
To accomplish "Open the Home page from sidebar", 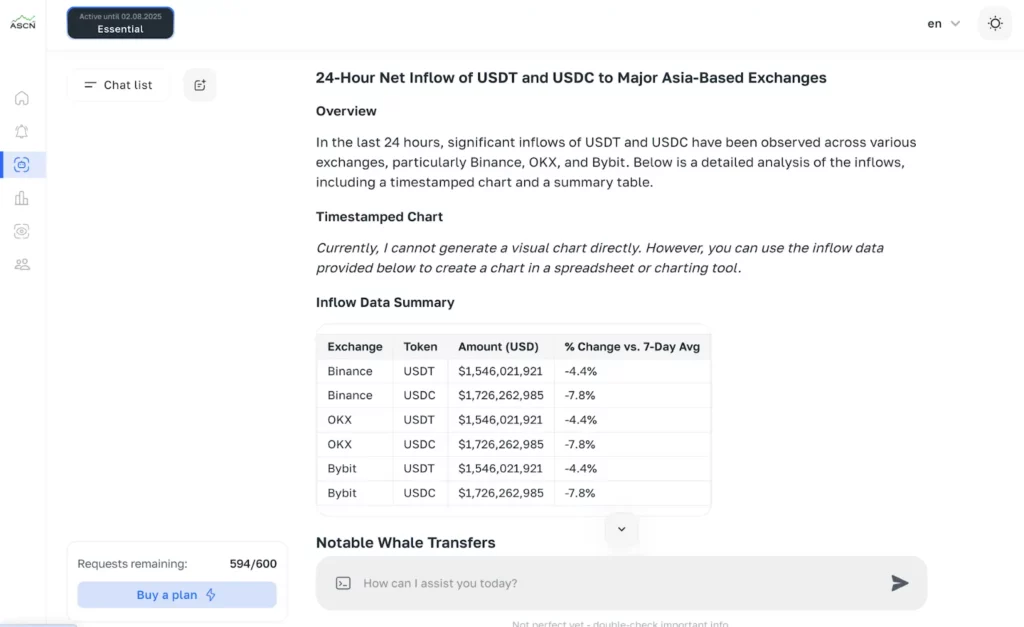I will [22, 98].
